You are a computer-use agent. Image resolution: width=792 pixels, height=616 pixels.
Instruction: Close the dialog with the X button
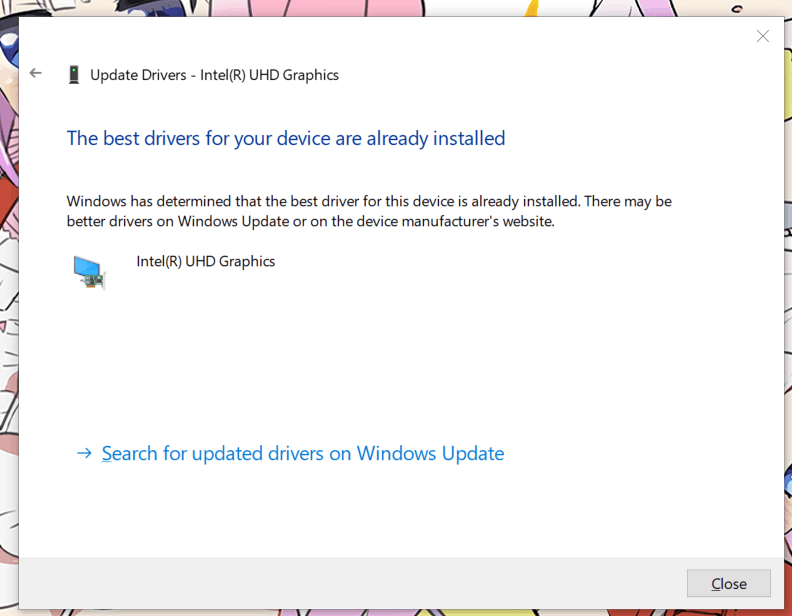coord(763,36)
